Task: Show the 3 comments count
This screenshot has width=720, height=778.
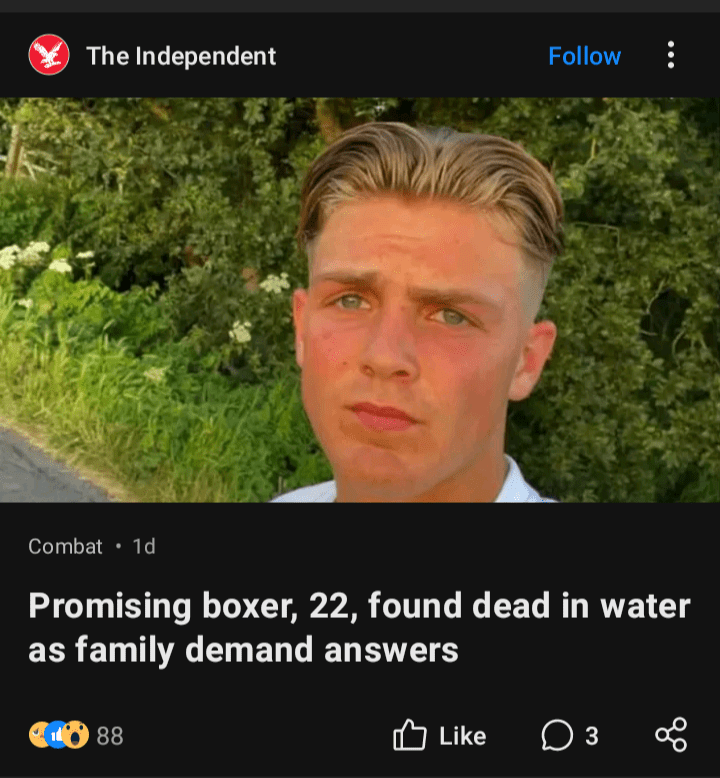Action: 591,736
